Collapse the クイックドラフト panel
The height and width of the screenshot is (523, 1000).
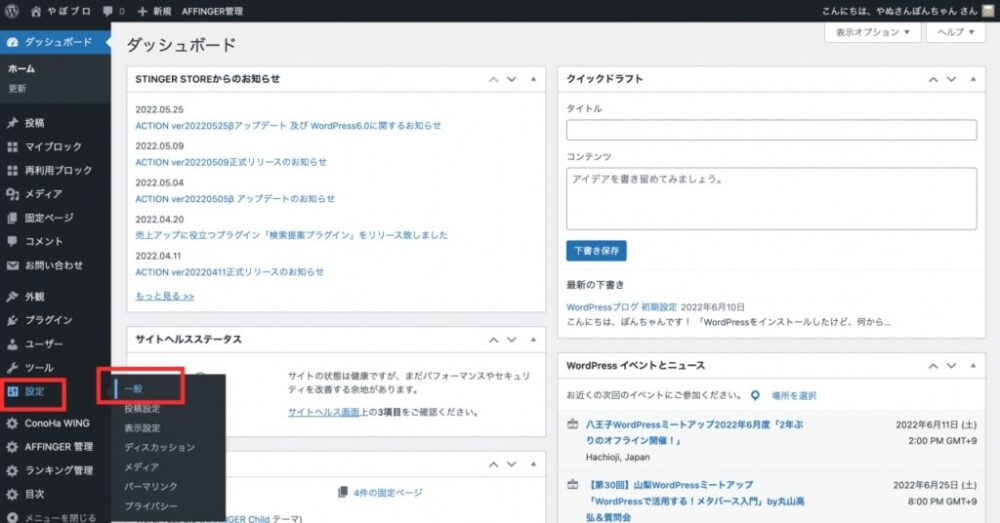click(973, 79)
